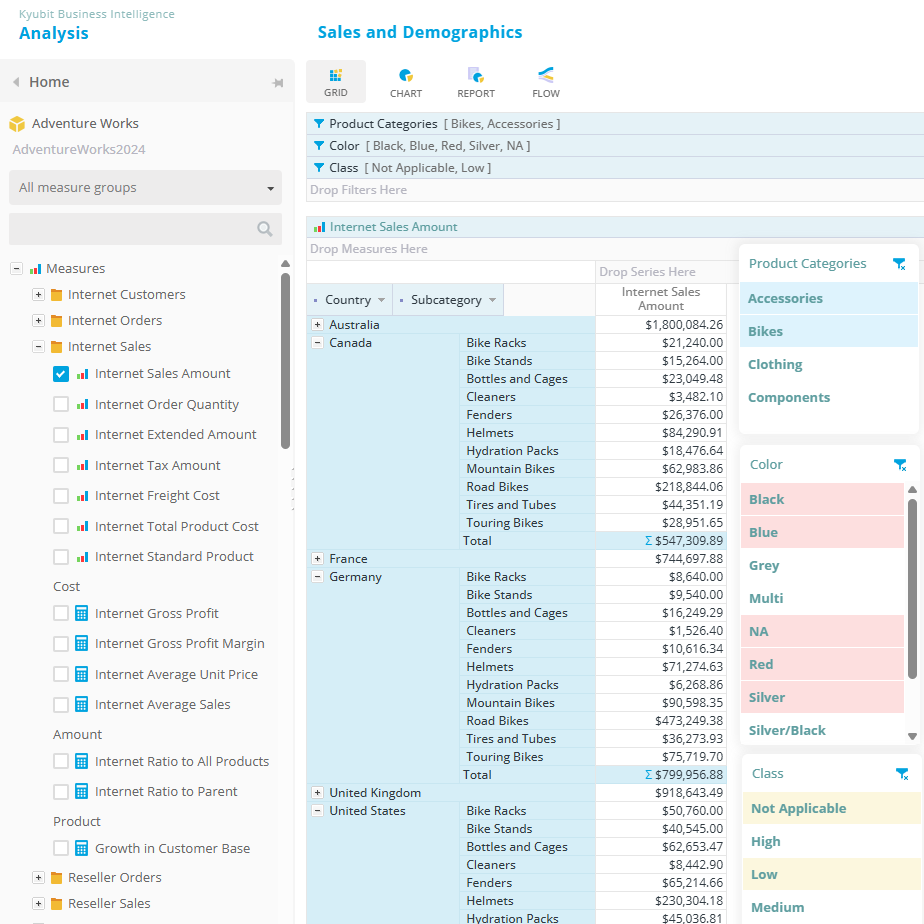Viewport: 924px width, 924px height.
Task: Uncheck Internet Sales Amount measure
Action: pos(61,374)
